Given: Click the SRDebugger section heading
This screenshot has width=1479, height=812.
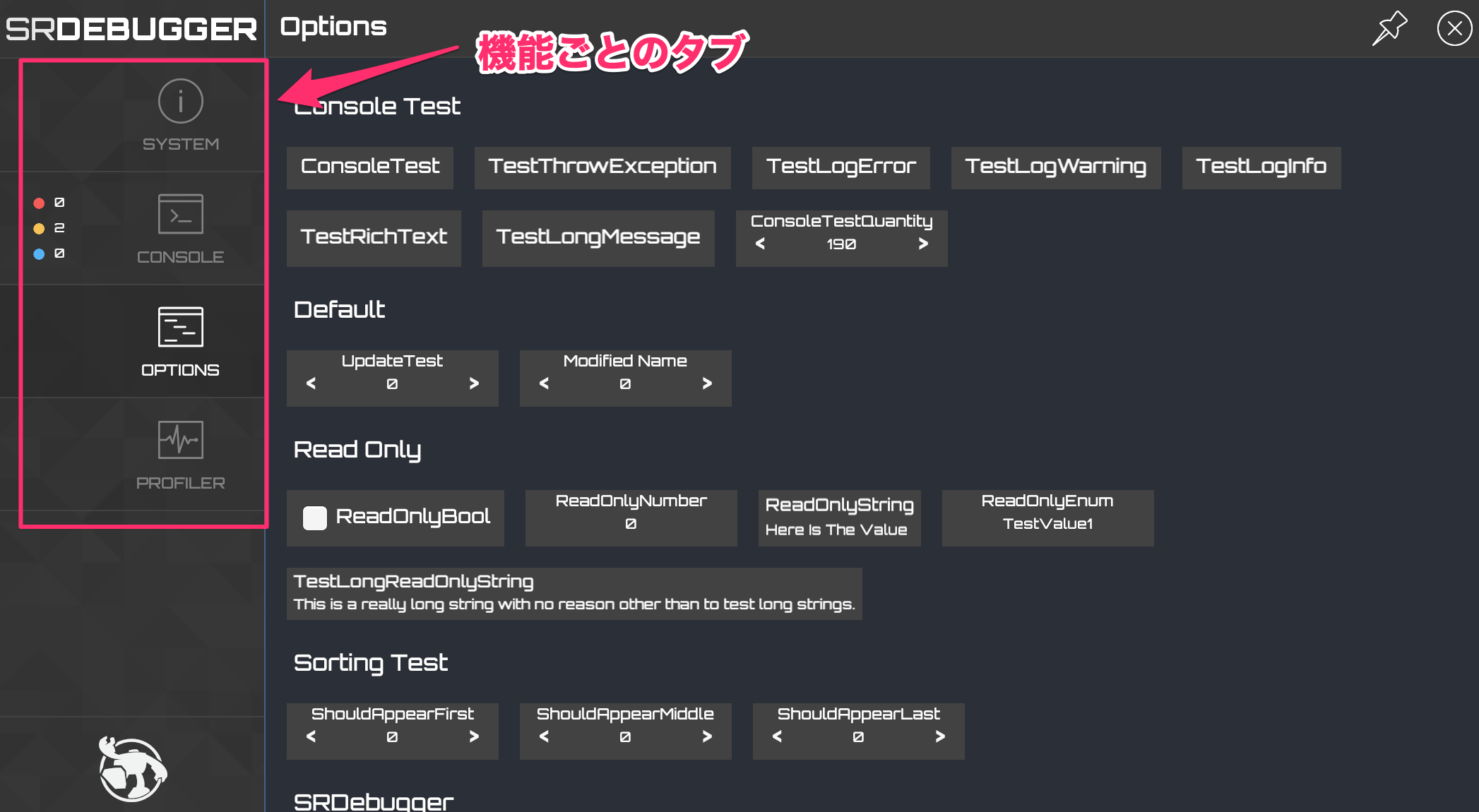Looking at the screenshot, I should pyautogui.click(x=373, y=801).
